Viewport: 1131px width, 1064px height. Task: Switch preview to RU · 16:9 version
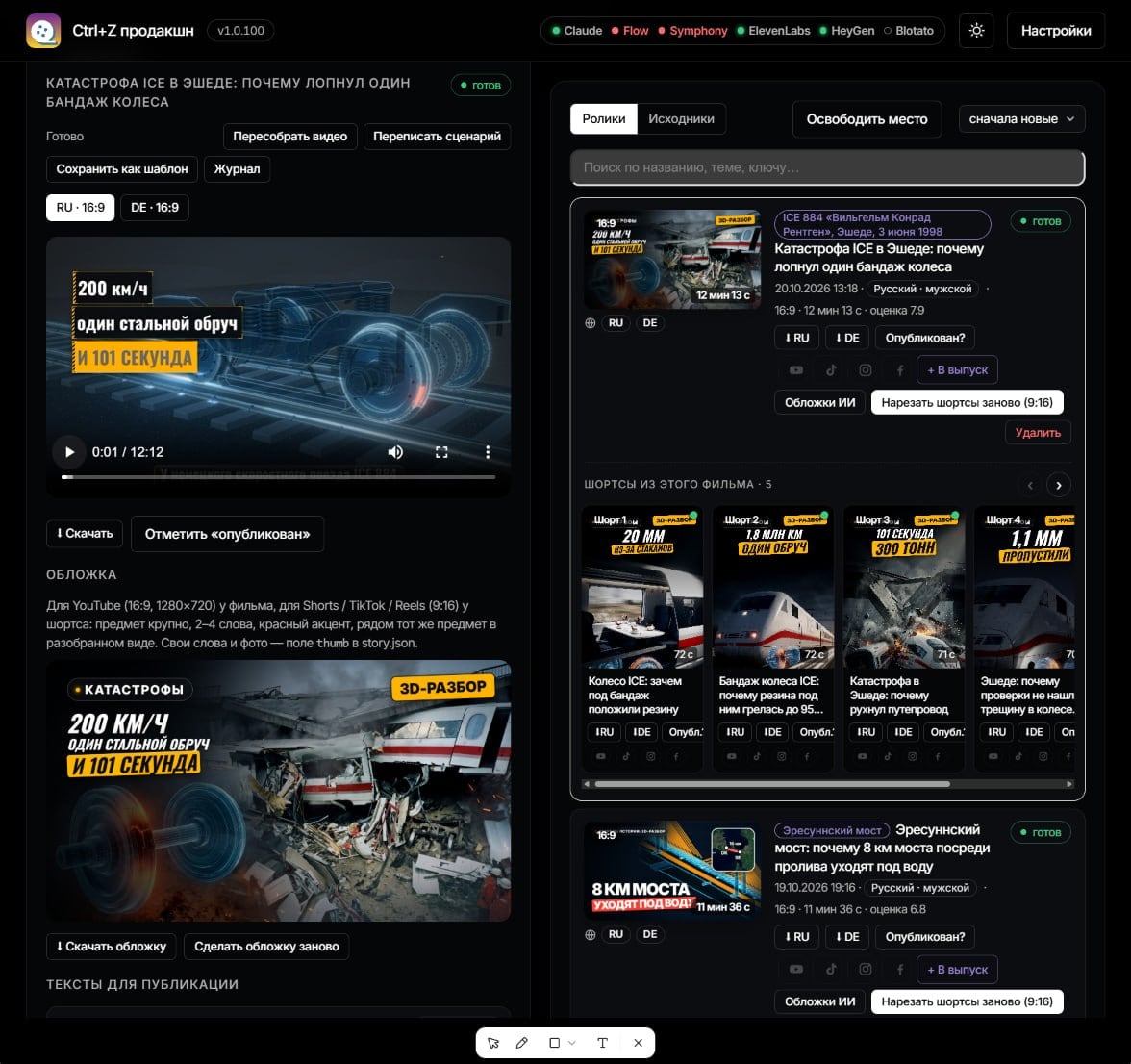(x=80, y=208)
